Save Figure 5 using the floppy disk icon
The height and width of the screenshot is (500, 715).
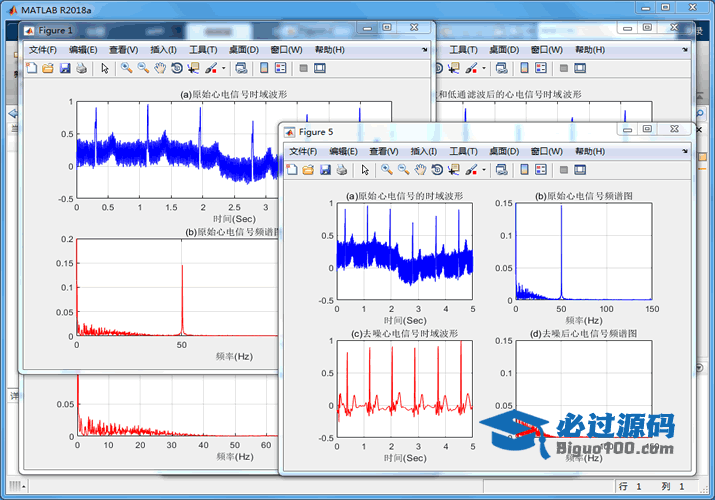click(x=325, y=170)
